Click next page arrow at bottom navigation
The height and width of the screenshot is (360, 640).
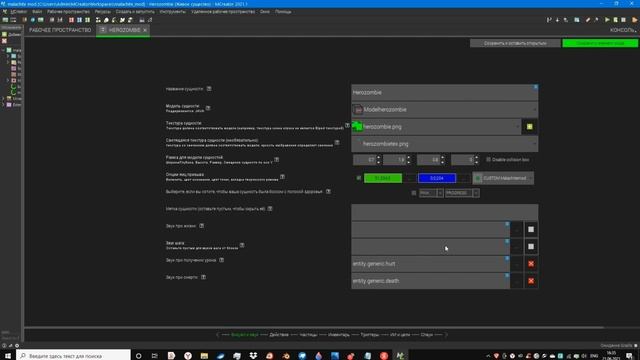(x=446, y=335)
